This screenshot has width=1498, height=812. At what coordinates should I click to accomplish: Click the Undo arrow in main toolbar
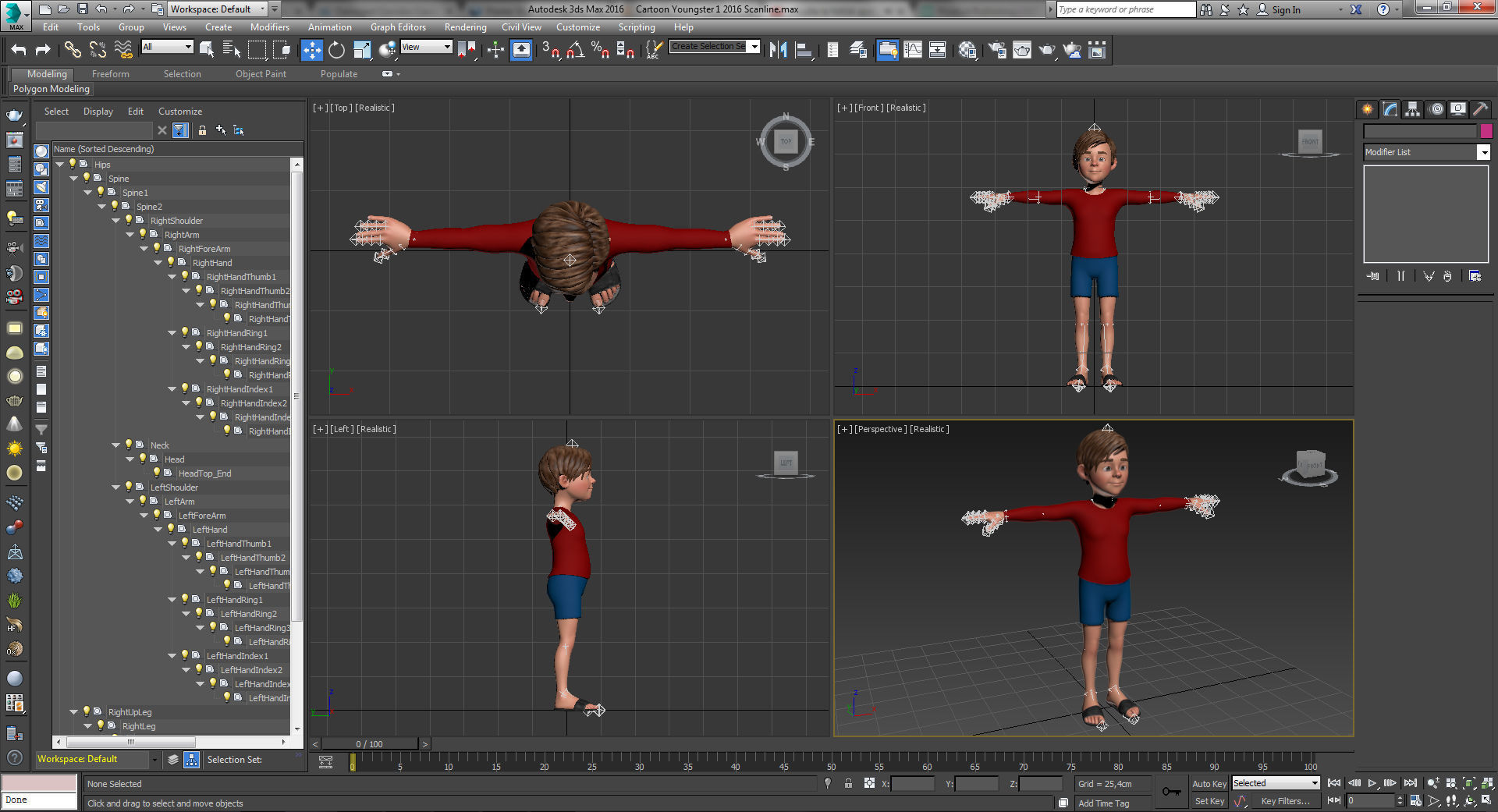pos(19,51)
